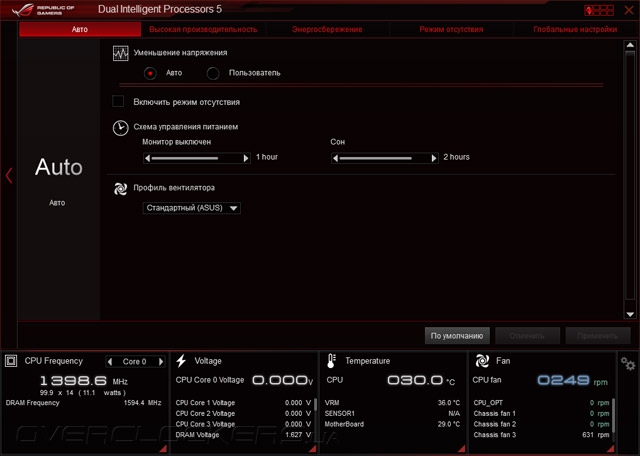Click the Core 0 selector label

point(135,362)
